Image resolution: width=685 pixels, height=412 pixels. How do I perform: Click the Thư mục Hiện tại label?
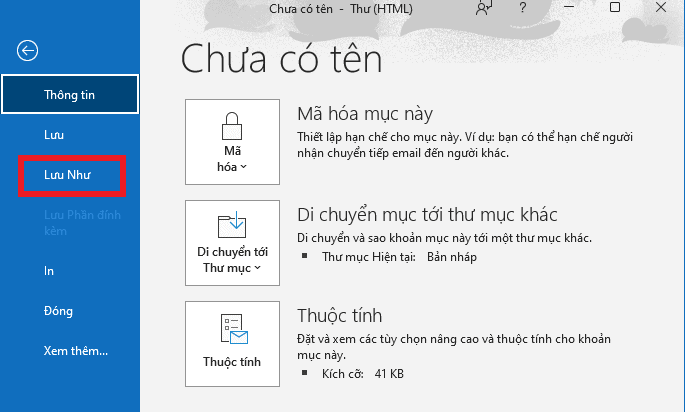(x=369, y=257)
